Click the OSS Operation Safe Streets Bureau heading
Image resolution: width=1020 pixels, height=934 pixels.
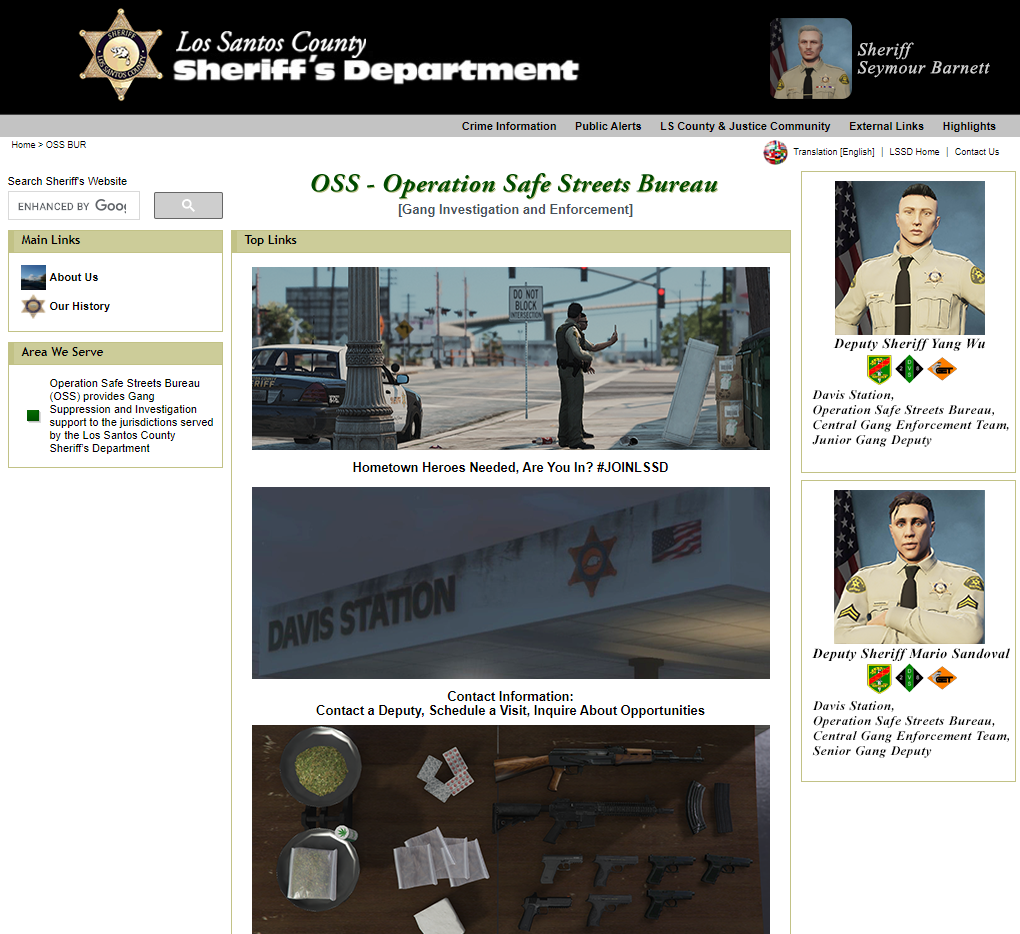tap(515, 184)
